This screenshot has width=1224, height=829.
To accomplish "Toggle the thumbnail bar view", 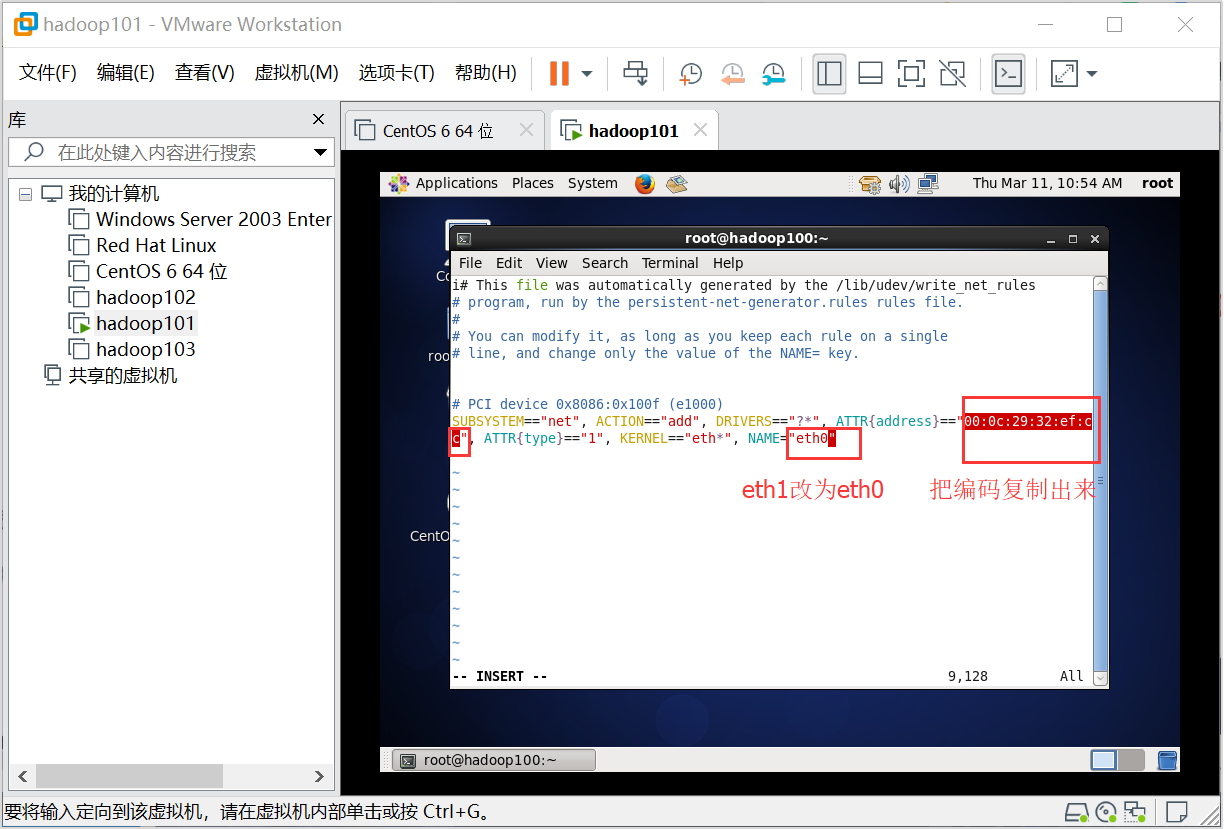I will click(870, 73).
